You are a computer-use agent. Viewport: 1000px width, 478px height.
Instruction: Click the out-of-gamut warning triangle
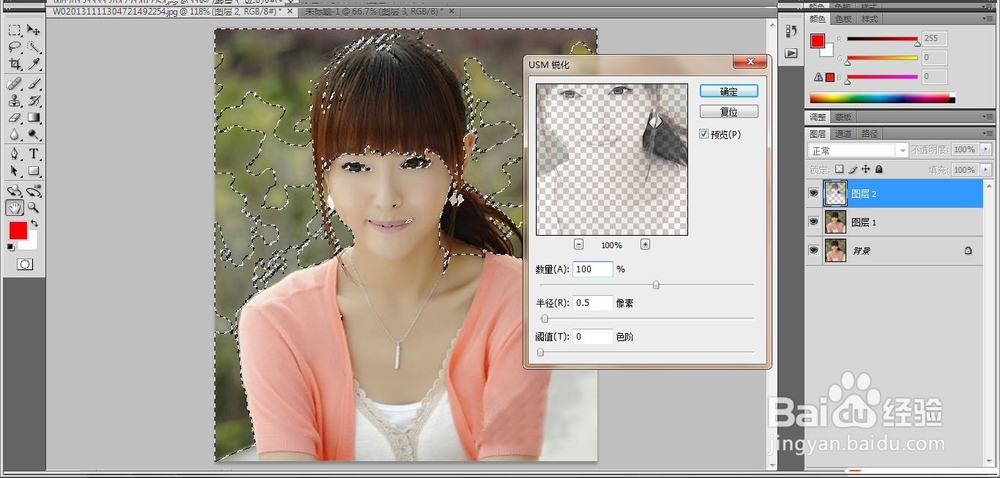[x=818, y=77]
